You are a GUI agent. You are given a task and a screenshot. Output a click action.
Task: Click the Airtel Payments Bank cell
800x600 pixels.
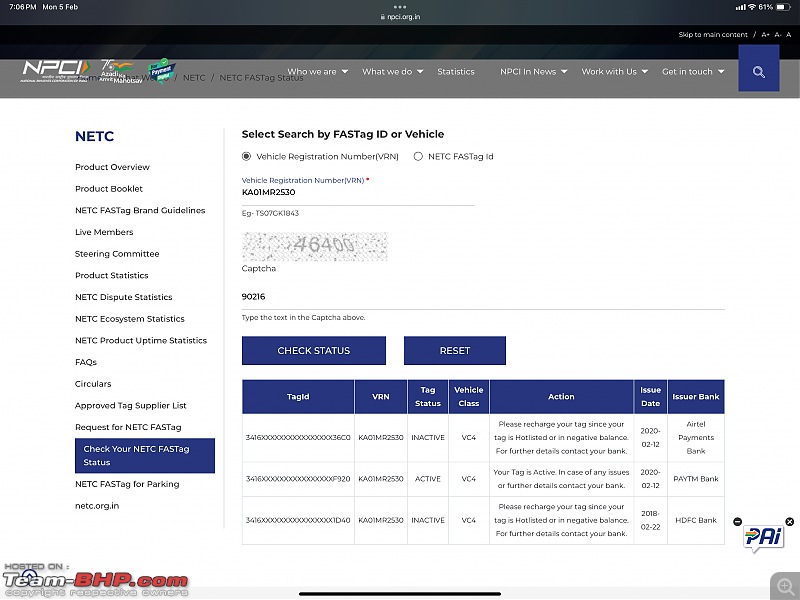[696, 438]
